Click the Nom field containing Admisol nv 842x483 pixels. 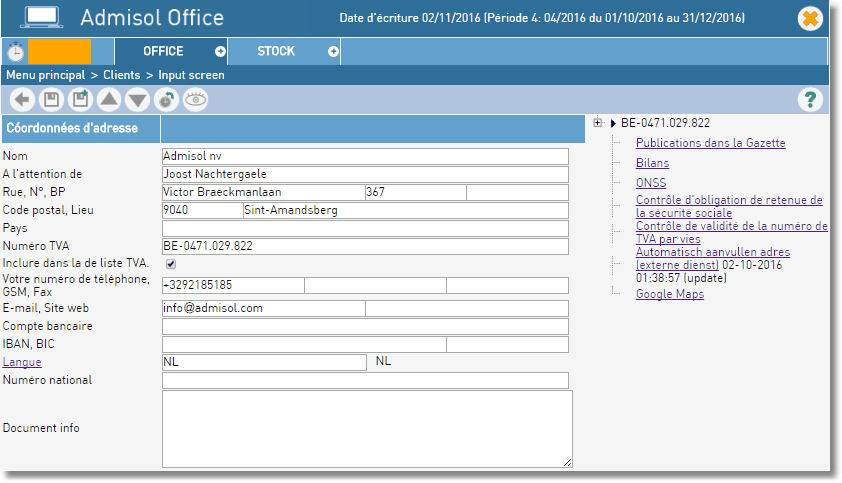[365, 156]
